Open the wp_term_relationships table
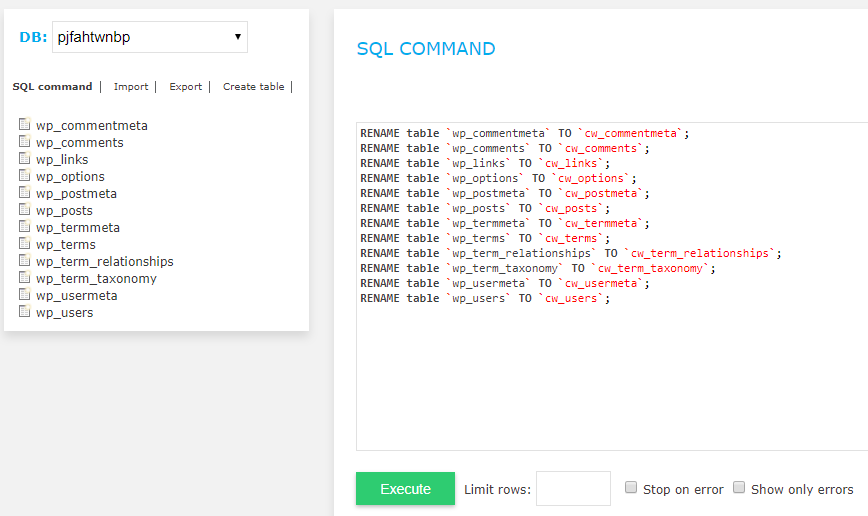The height and width of the screenshot is (516, 868). [105, 261]
